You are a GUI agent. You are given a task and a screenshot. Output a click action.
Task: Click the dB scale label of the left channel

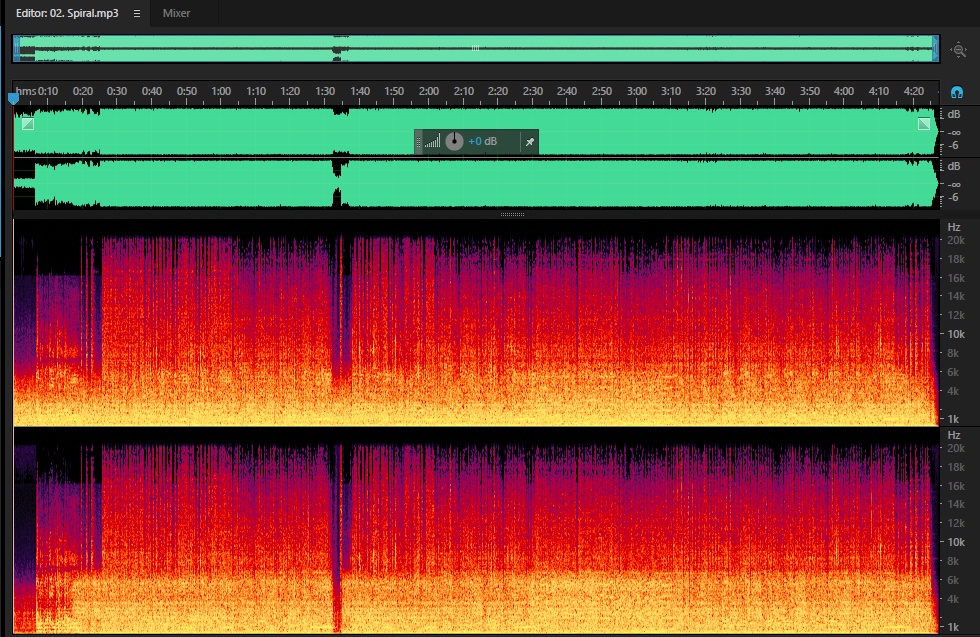coord(954,114)
